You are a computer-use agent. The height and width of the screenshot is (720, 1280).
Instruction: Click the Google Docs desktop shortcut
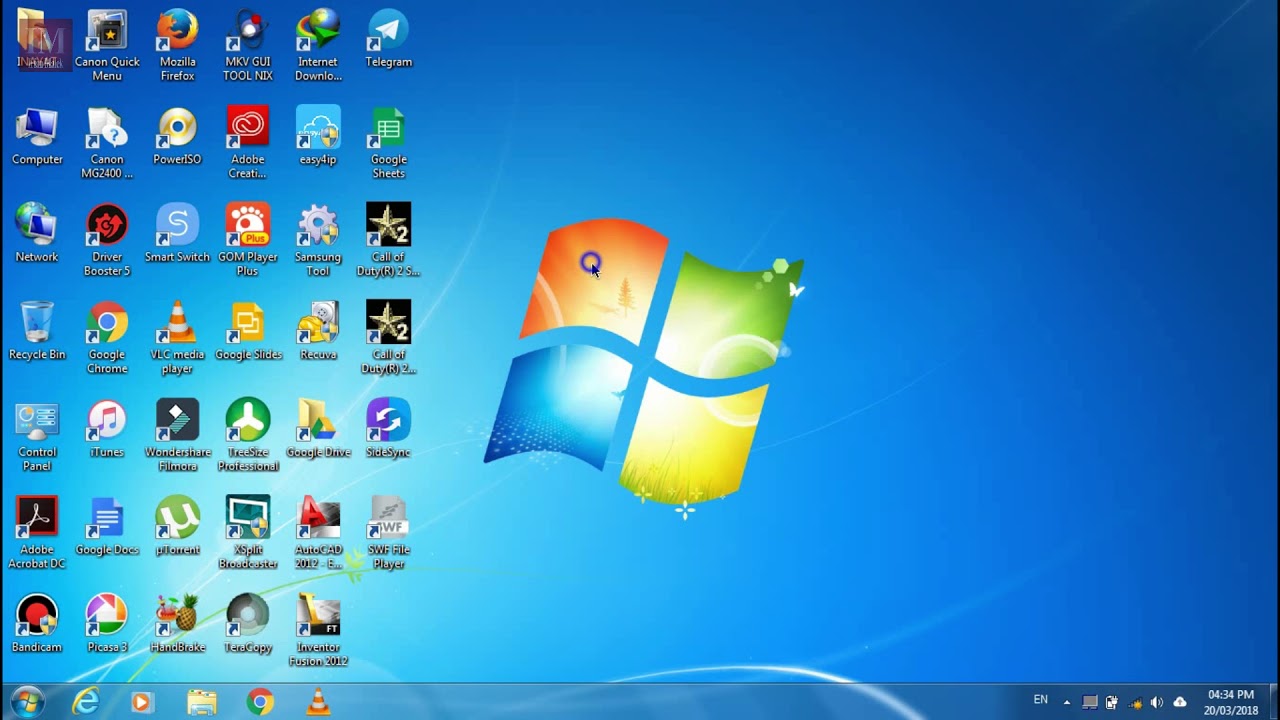pyautogui.click(x=107, y=527)
